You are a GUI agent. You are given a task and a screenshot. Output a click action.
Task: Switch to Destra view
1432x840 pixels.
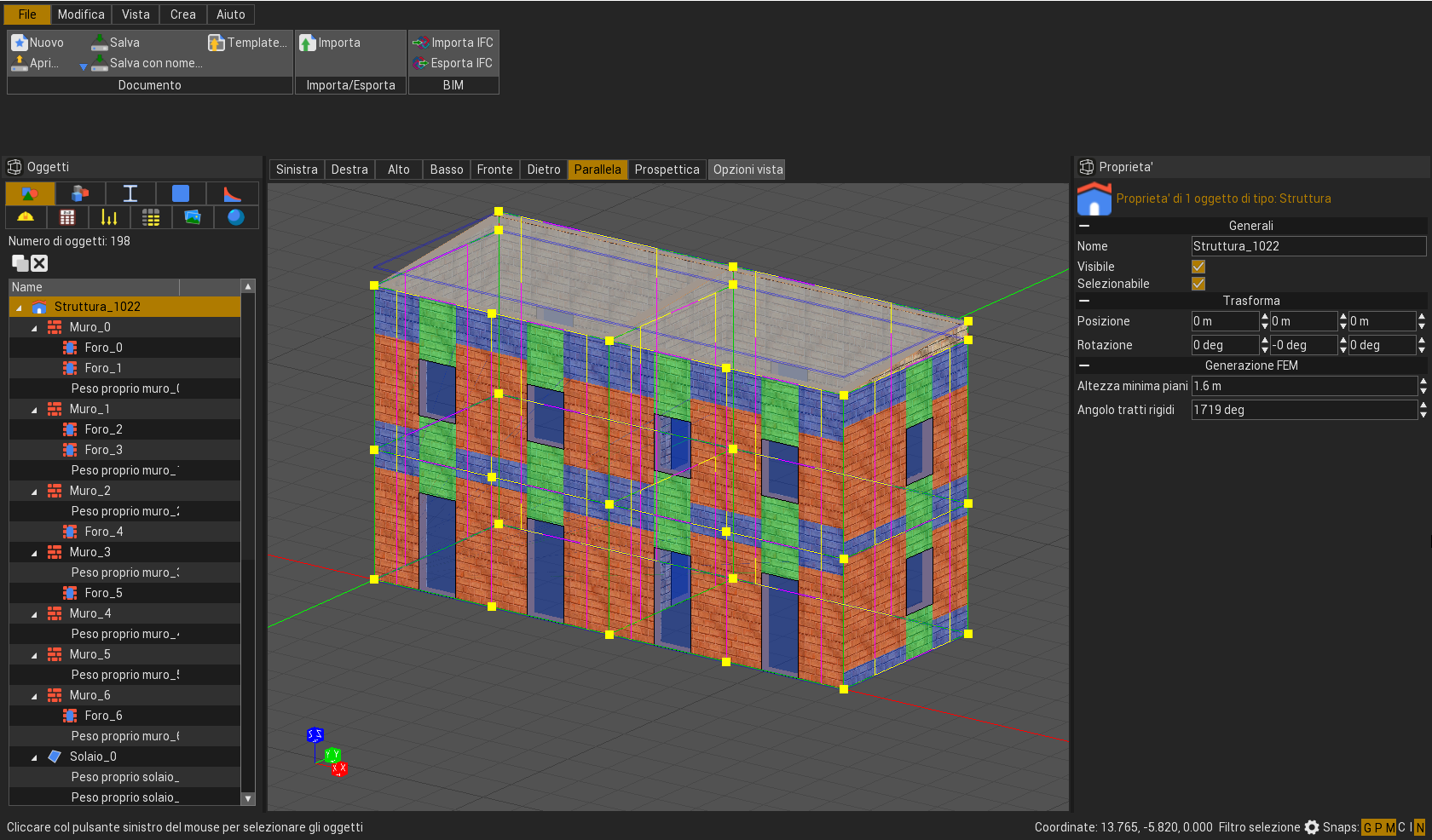coord(349,170)
